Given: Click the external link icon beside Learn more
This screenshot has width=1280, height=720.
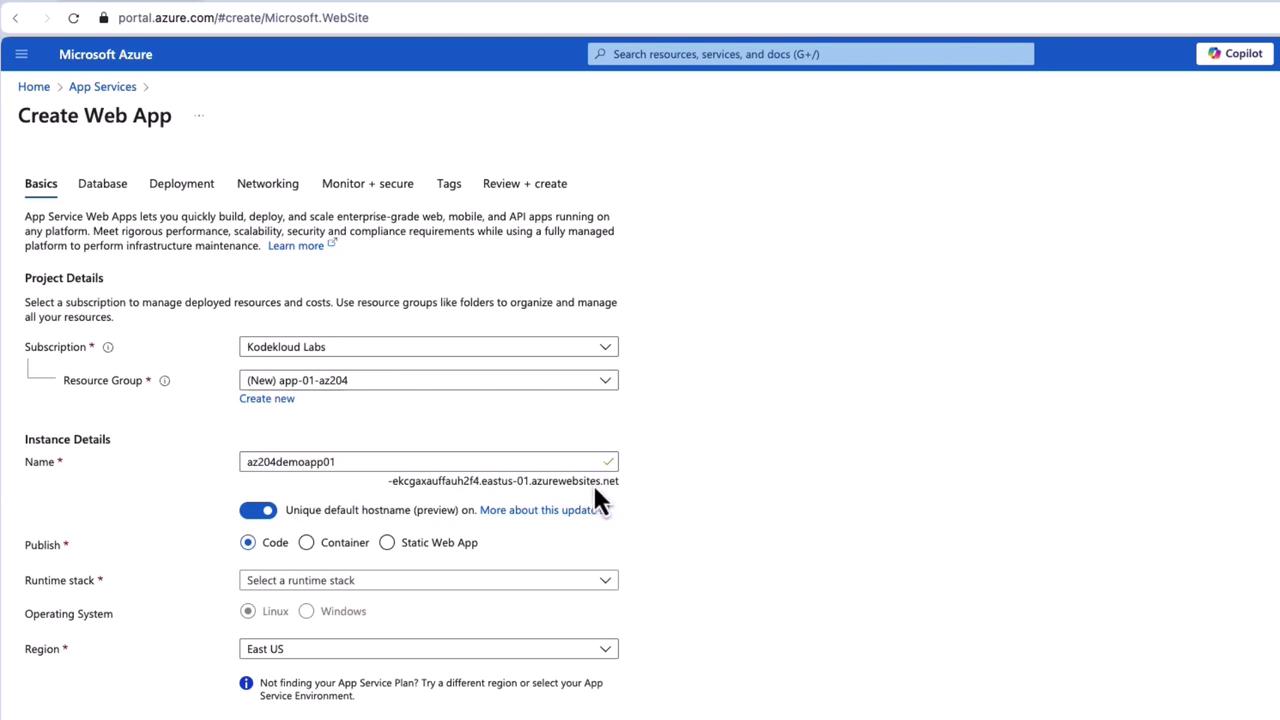Looking at the screenshot, I should click(x=332, y=243).
